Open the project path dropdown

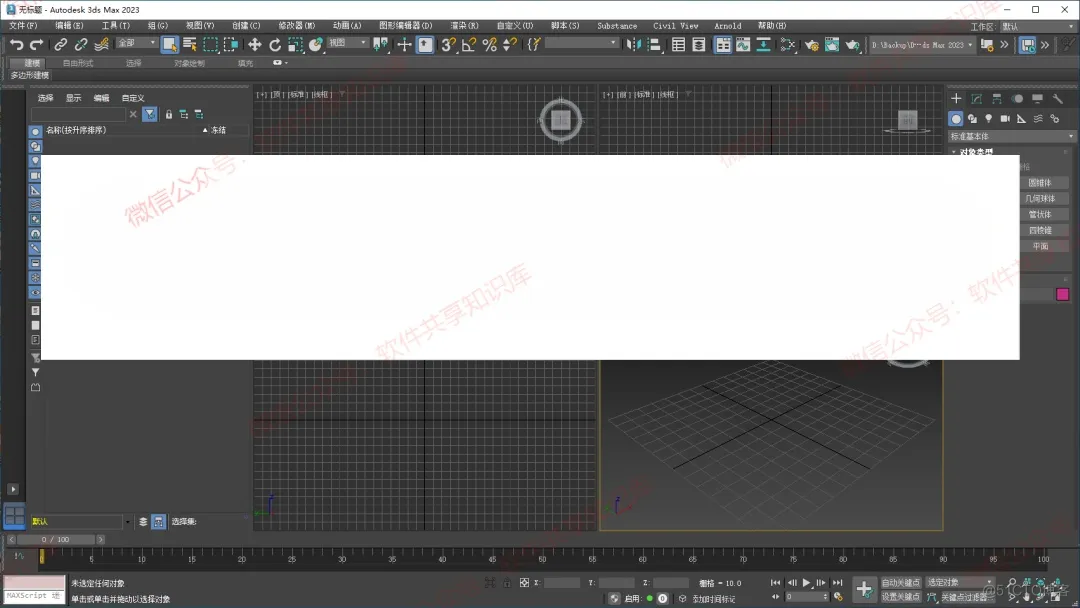tap(922, 45)
